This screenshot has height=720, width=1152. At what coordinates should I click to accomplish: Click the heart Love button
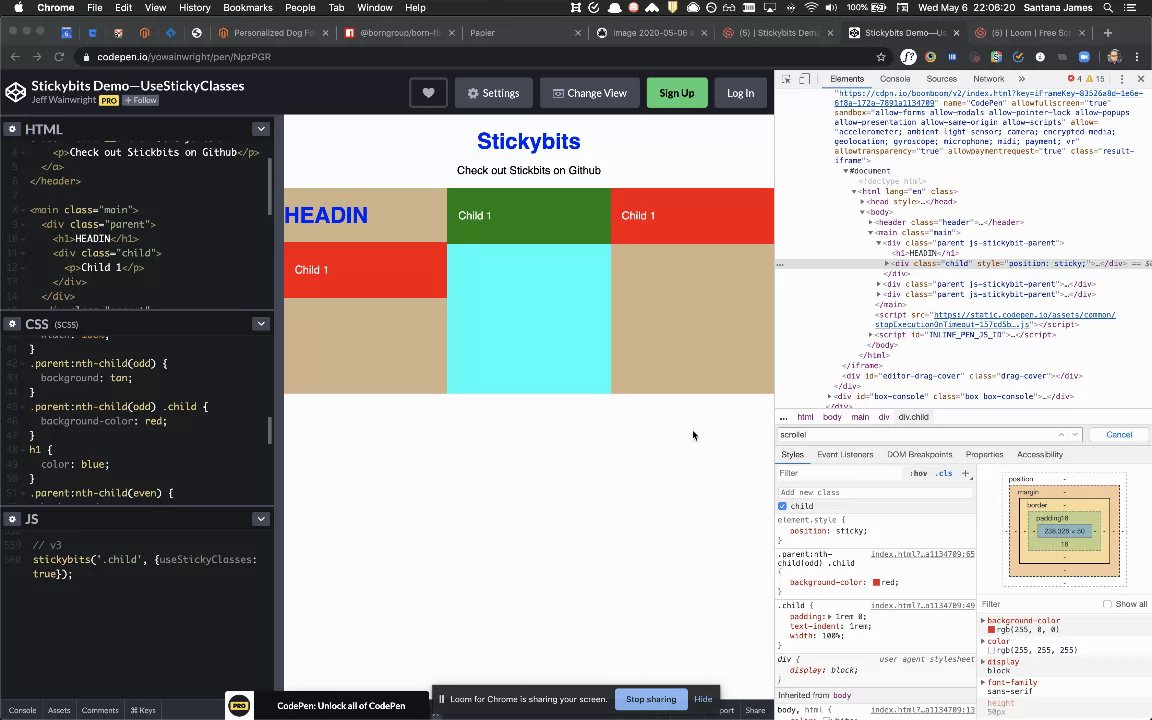428,93
